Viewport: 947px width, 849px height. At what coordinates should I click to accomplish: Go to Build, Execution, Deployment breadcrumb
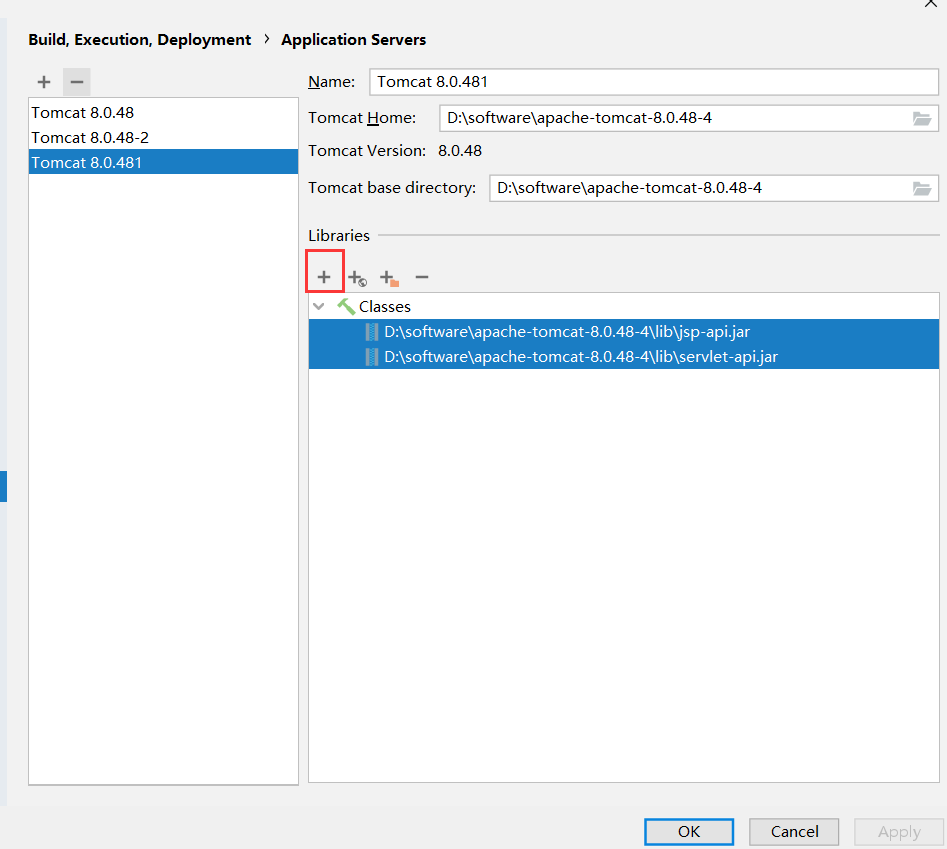click(140, 40)
